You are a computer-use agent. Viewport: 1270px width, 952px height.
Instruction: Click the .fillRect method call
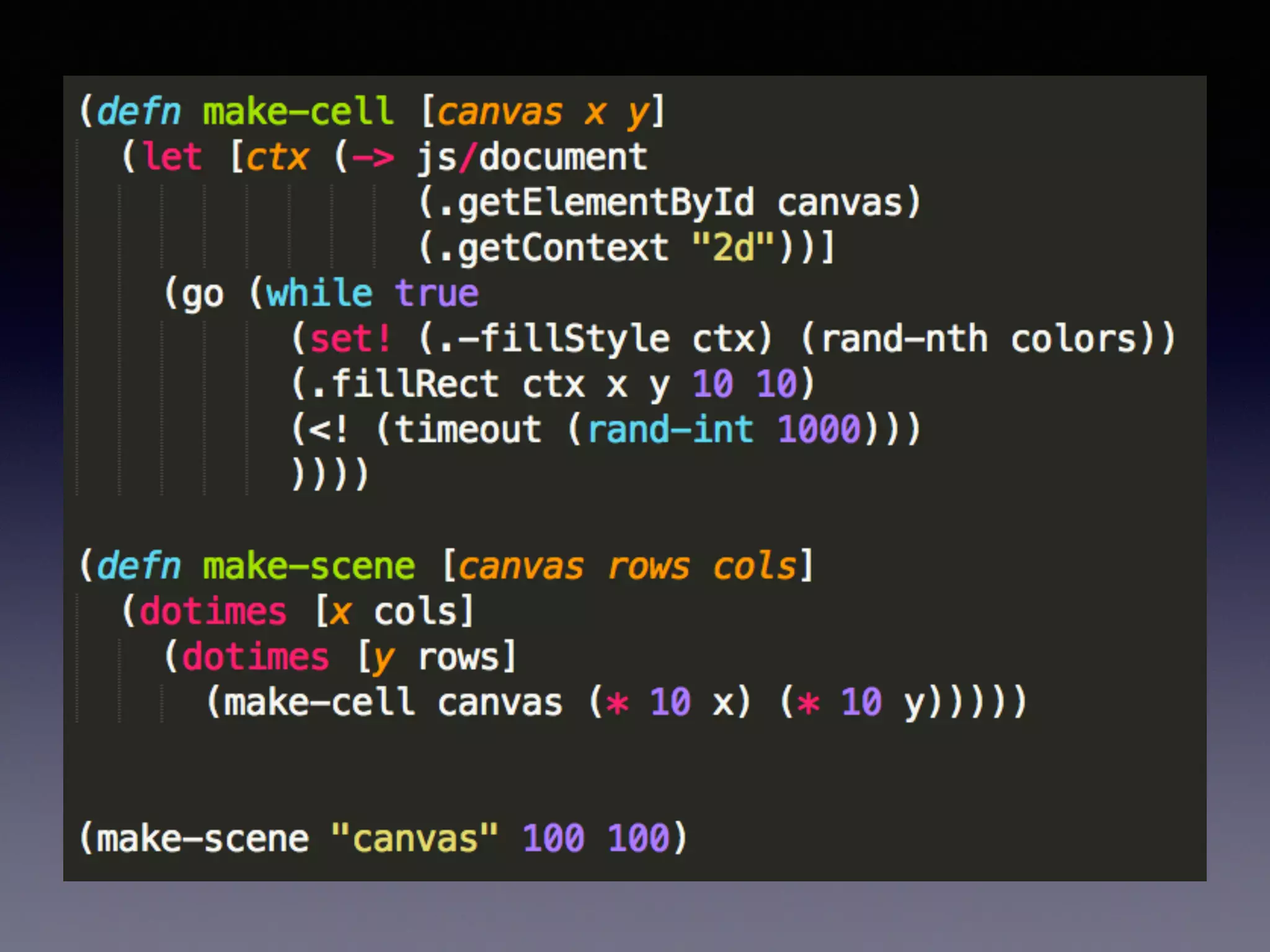tap(404, 384)
